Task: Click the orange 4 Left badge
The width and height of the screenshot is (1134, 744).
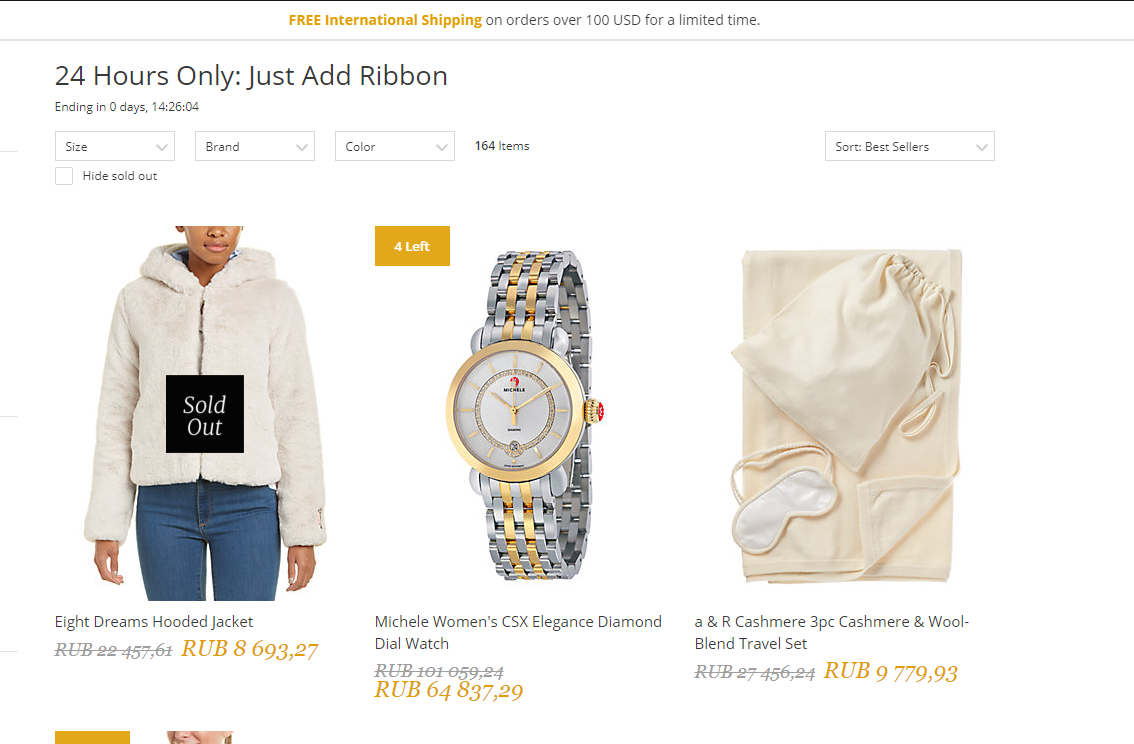Action: click(x=412, y=246)
